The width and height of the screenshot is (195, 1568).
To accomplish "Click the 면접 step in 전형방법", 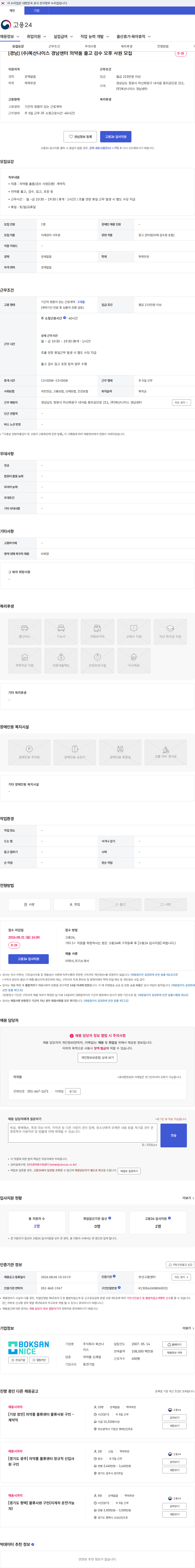I will 75,904.
